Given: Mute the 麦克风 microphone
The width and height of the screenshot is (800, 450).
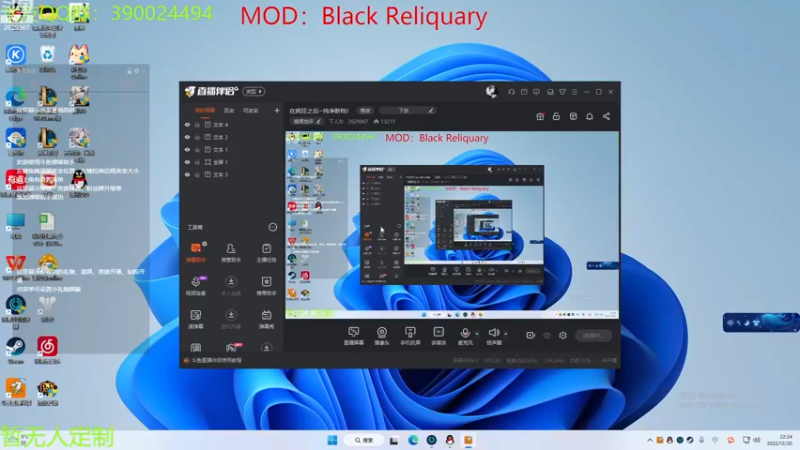Looking at the screenshot, I should [x=465, y=336].
